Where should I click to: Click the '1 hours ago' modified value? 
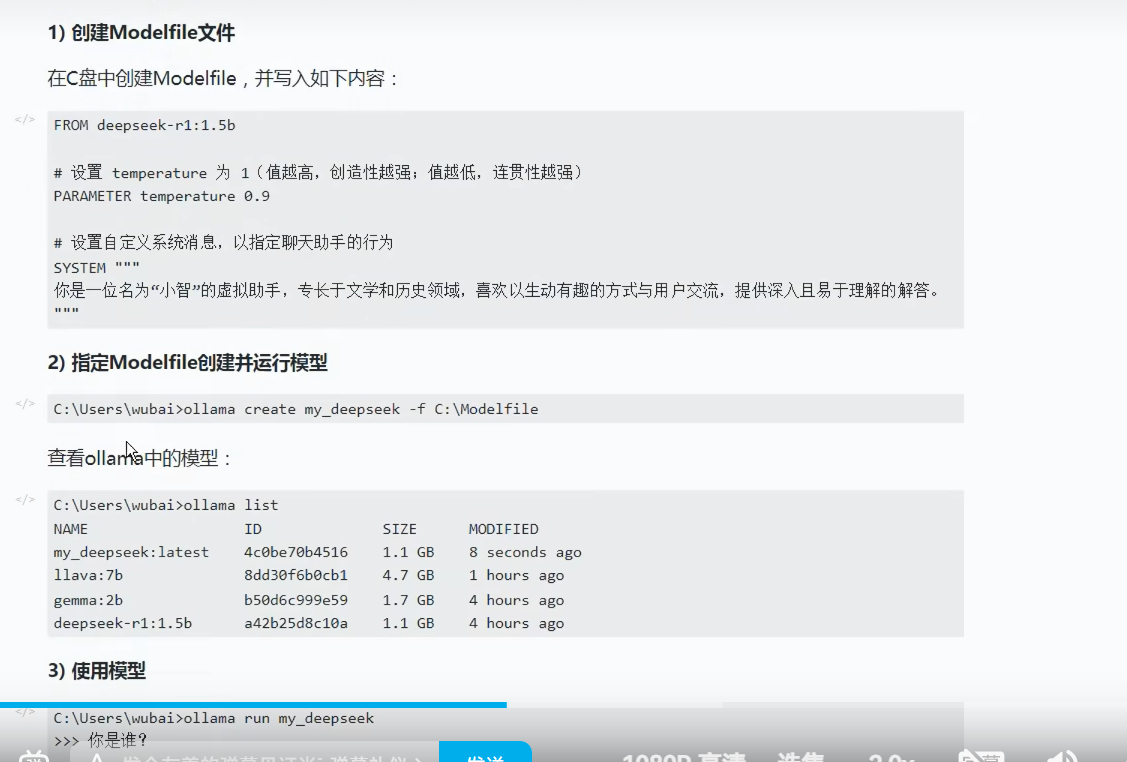(517, 575)
